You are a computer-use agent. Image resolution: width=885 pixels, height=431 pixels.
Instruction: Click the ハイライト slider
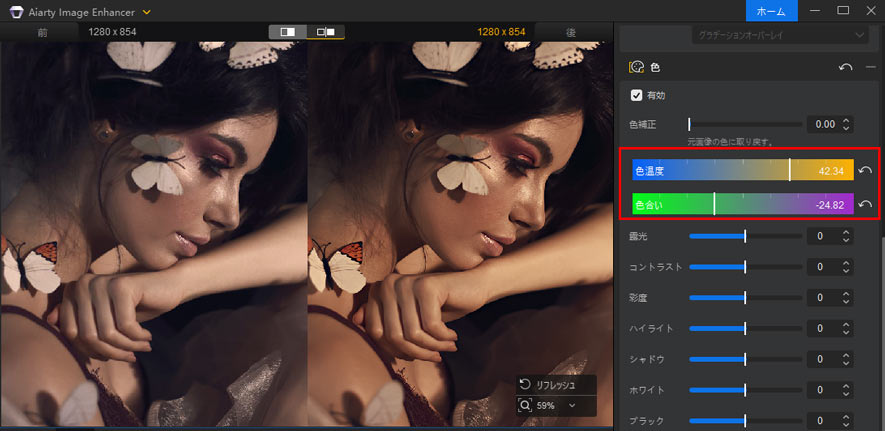point(745,328)
